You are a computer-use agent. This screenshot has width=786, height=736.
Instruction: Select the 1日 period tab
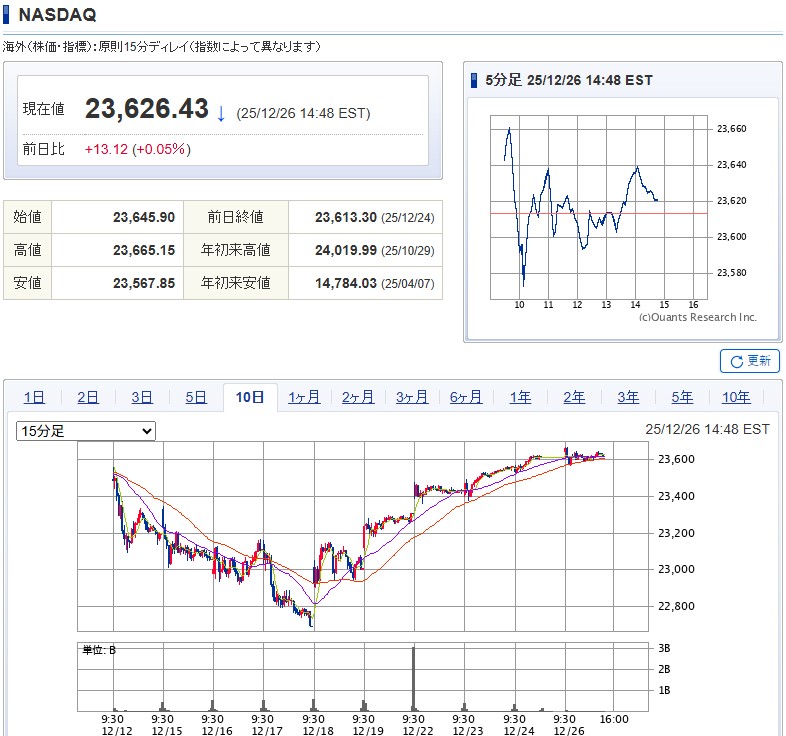[34, 398]
